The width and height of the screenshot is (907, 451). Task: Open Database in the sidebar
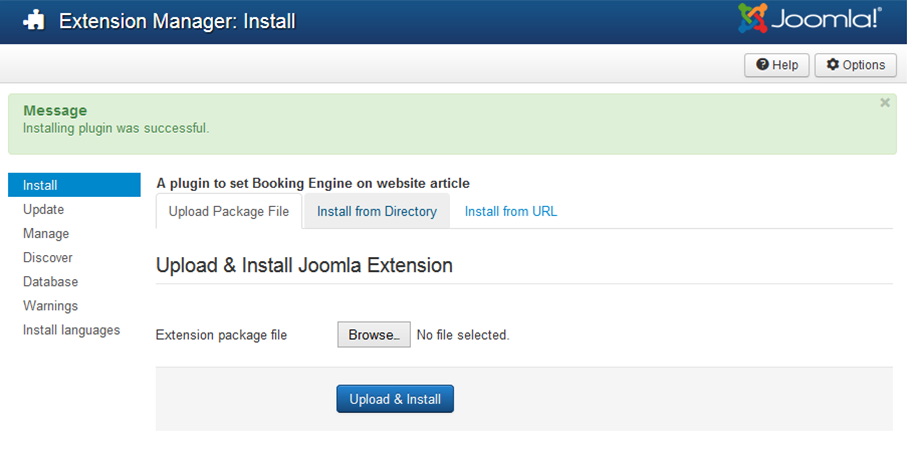pos(50,282)
